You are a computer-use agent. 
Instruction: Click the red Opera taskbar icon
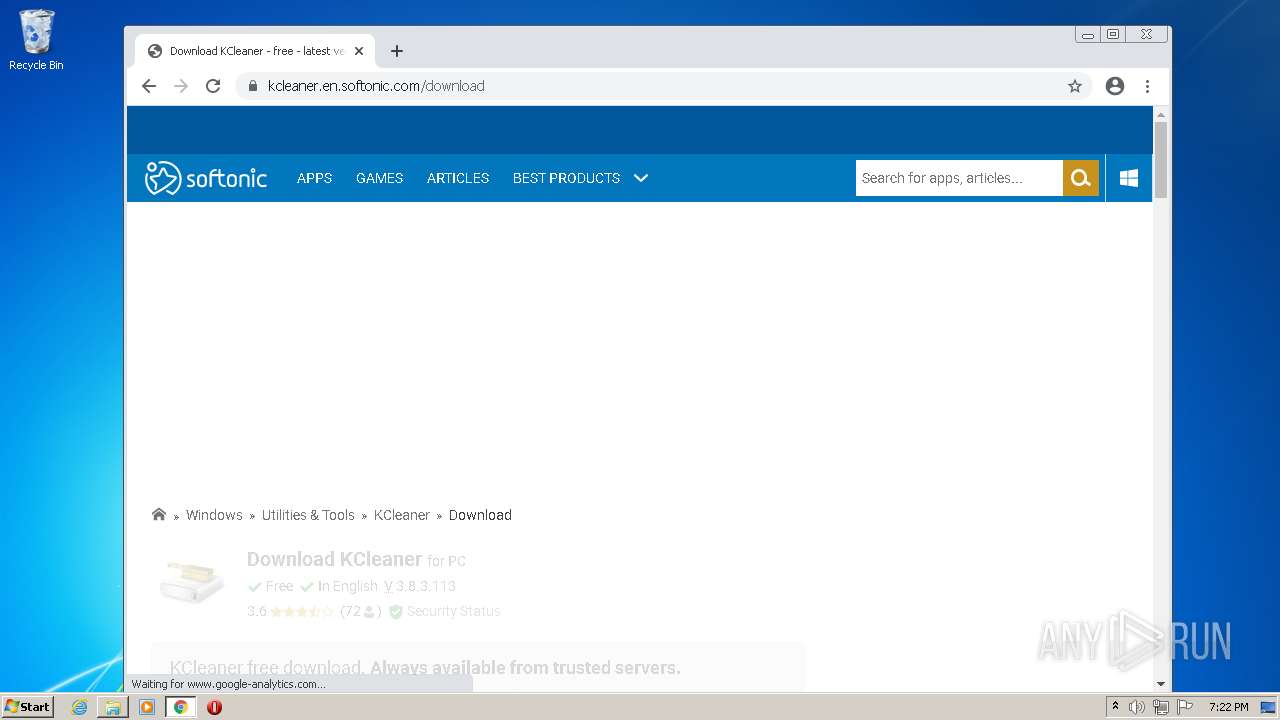[214, 707]
